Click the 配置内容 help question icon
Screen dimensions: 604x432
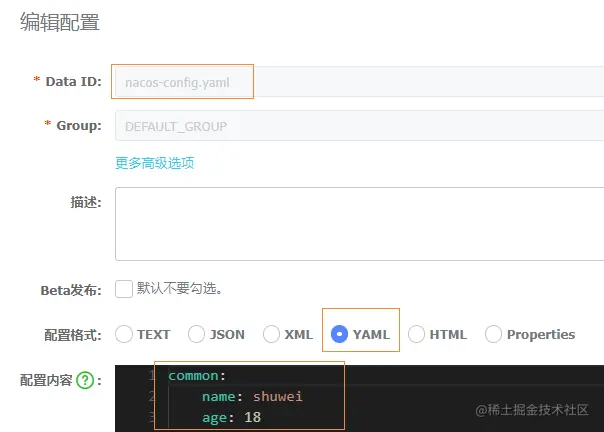pos(85,380)
